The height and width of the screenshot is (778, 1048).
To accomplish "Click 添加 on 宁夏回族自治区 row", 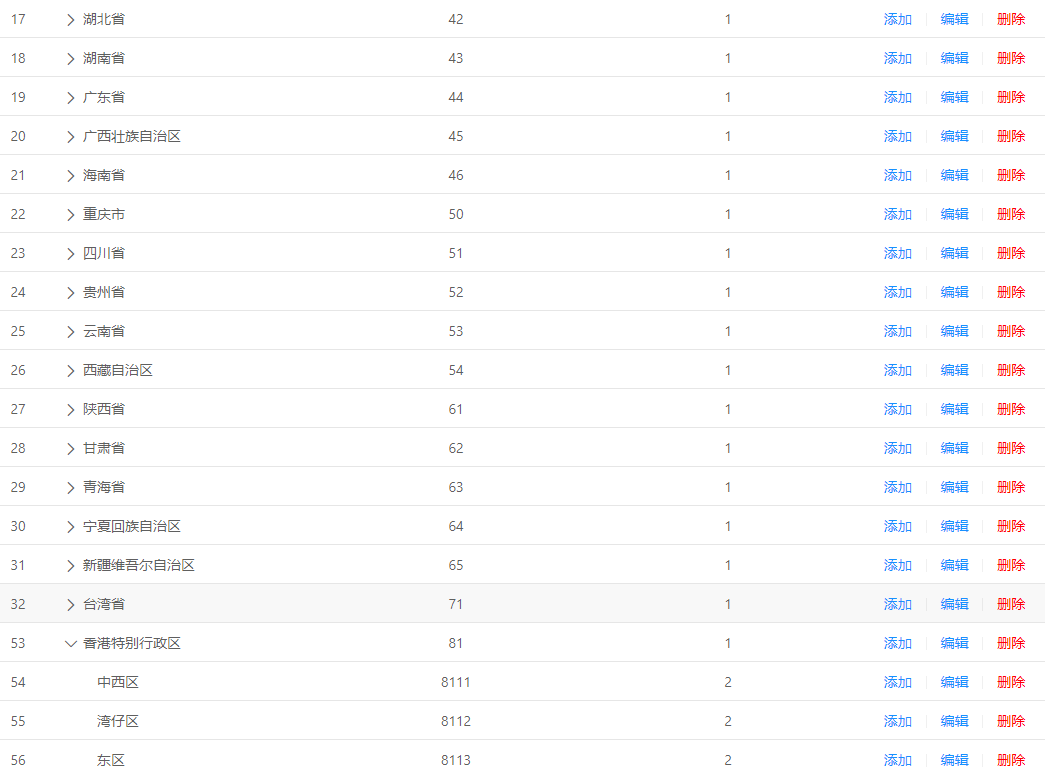I will pos(897,527).
